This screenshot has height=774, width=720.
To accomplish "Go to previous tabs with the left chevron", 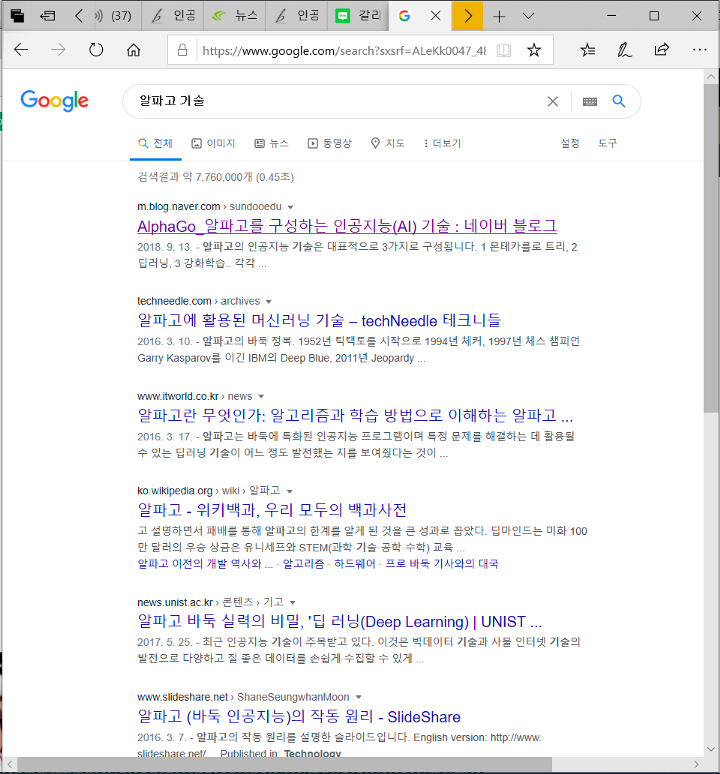I will click(78, 16).
